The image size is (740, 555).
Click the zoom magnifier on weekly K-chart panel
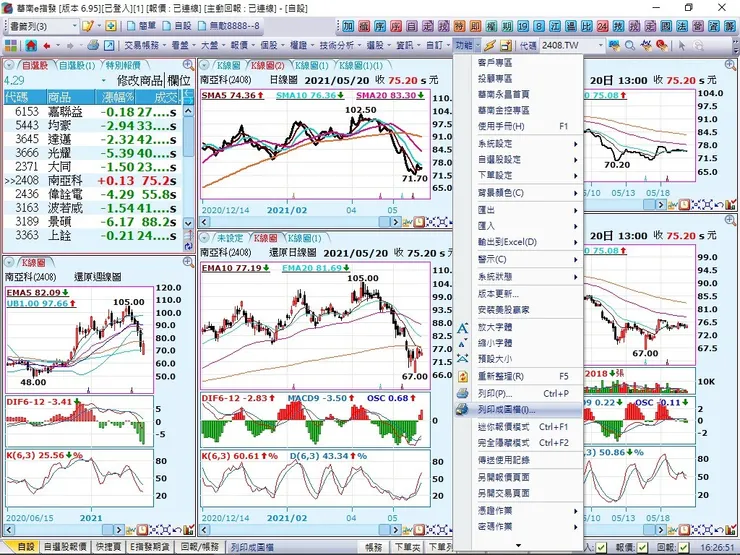[188, 262]
